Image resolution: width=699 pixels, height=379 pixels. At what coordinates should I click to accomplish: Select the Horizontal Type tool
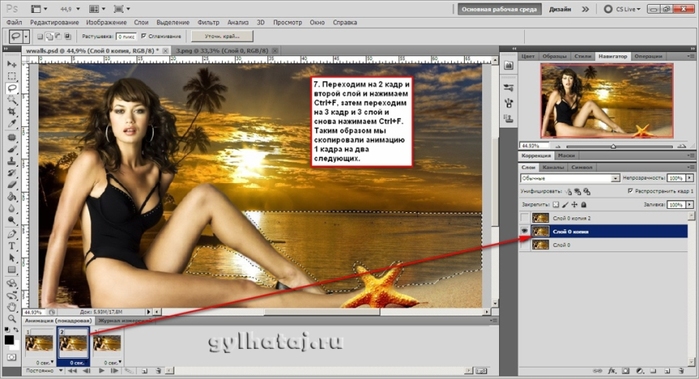click(x=12, y=246)
